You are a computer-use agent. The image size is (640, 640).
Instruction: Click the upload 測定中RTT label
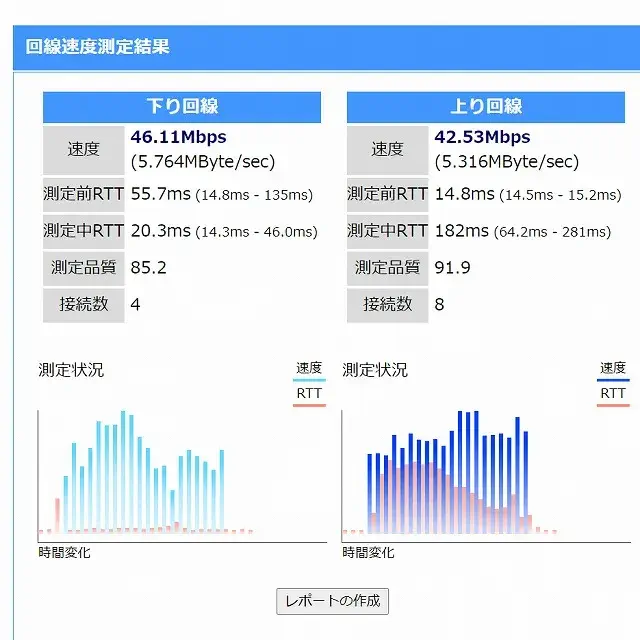[x=387, y=231]
